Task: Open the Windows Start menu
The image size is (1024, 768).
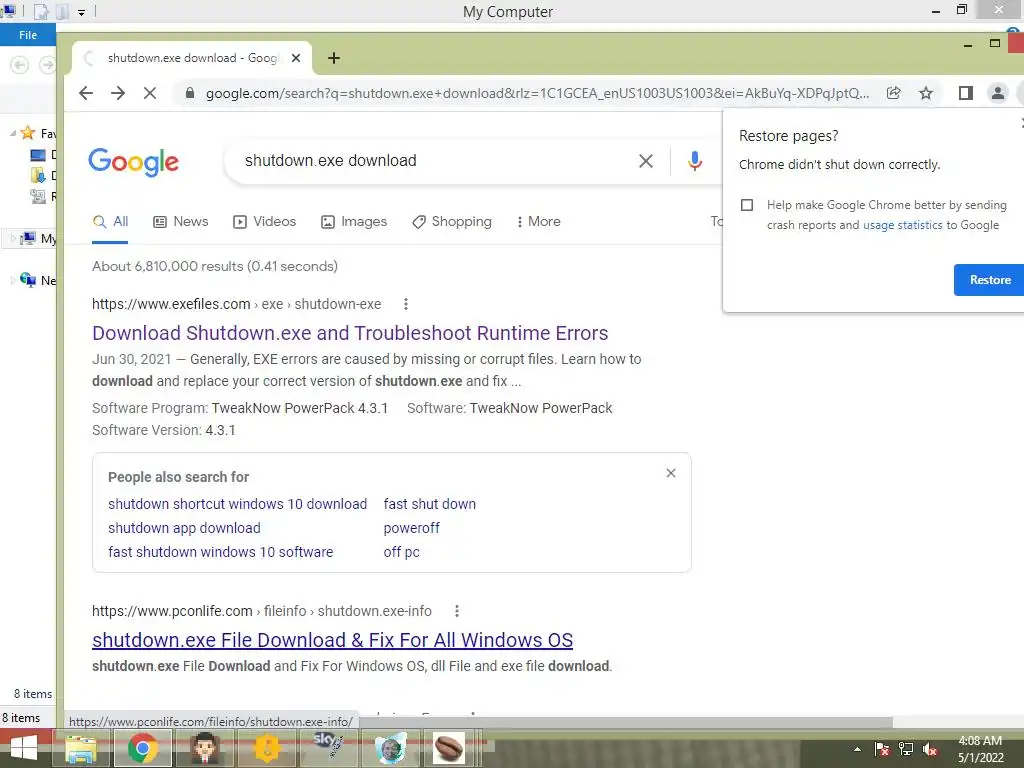Action: pyautogui.click(x=24, y=748)
